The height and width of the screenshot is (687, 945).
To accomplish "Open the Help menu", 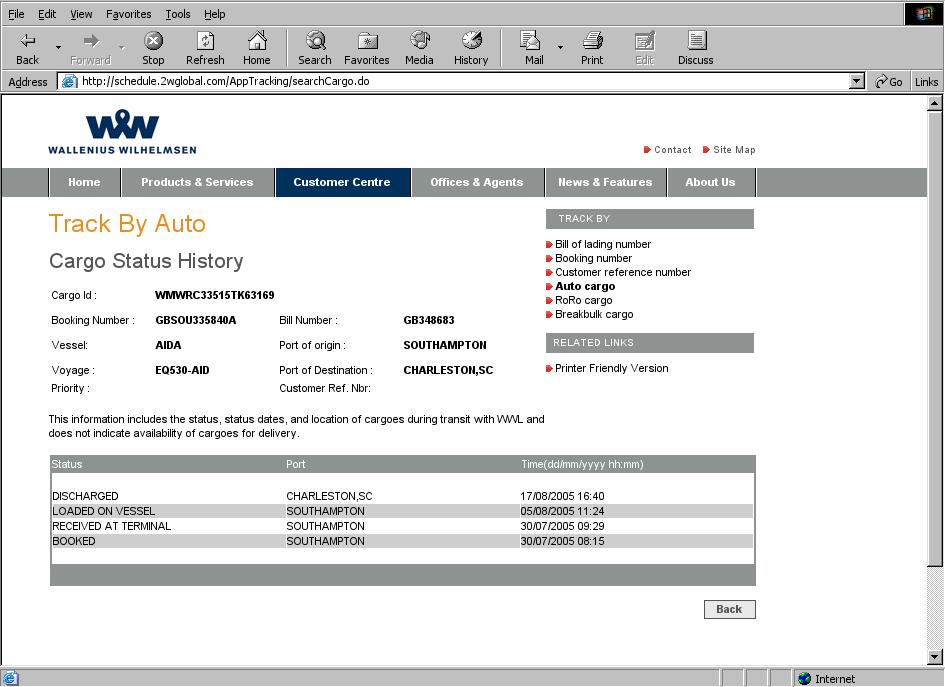I will coord(215,14).
